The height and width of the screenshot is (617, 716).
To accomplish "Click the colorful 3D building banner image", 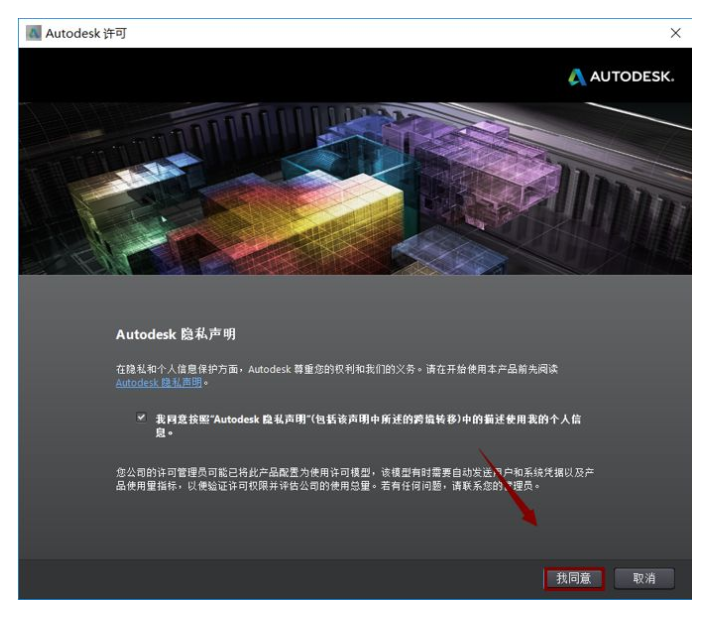I will point(355,188).
